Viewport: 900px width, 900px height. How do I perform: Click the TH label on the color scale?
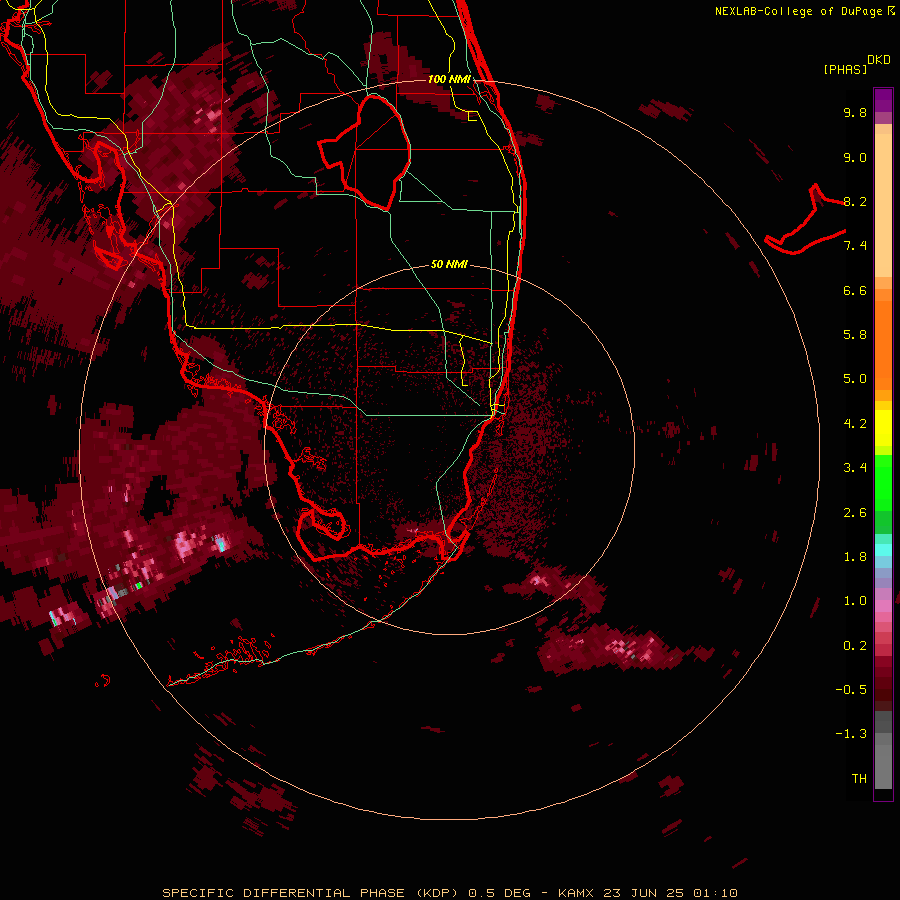pyautogui.click(x=859, y=779)
